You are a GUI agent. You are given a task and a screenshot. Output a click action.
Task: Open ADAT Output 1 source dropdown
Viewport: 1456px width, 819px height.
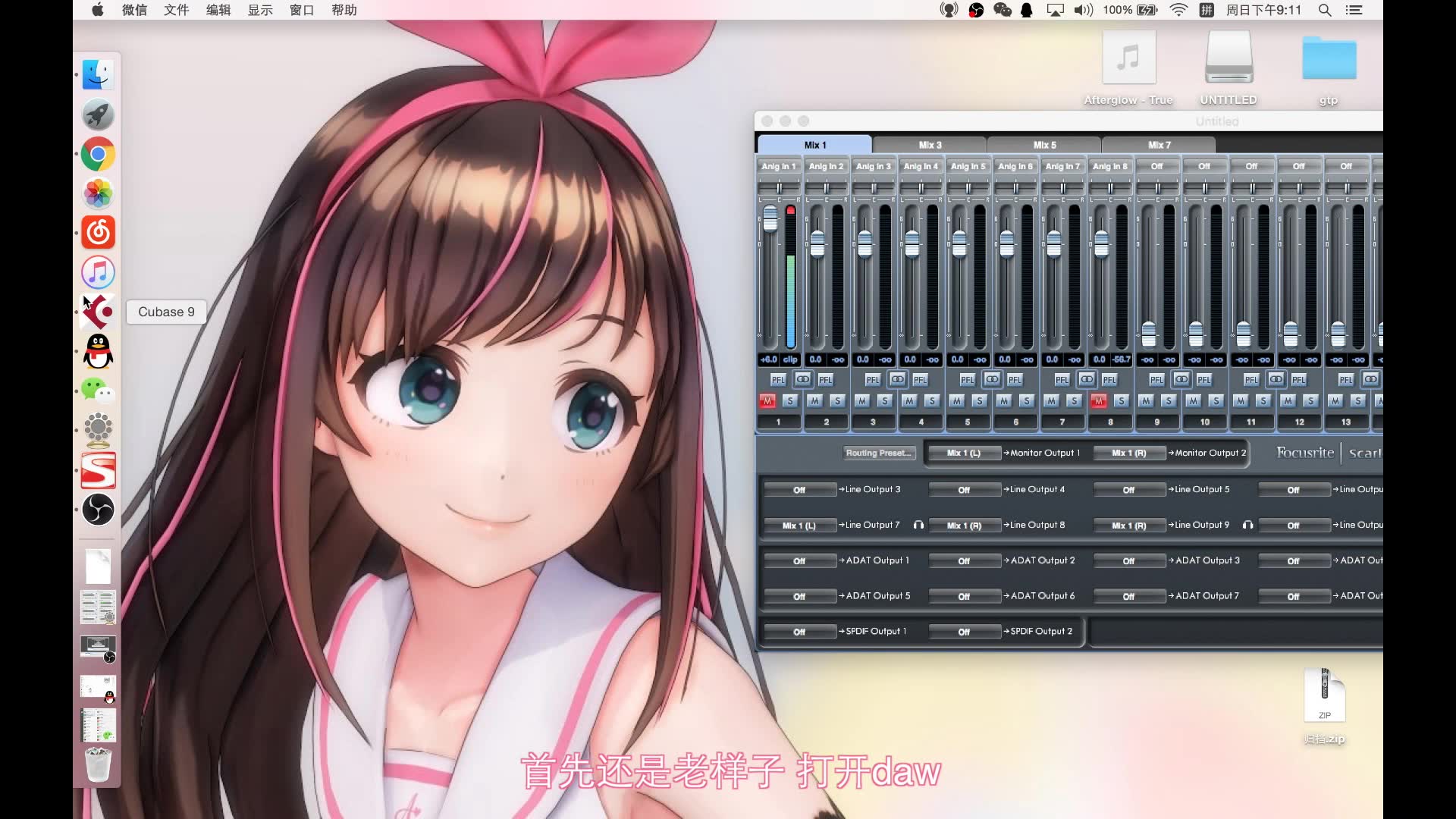[x=799, y=561]
